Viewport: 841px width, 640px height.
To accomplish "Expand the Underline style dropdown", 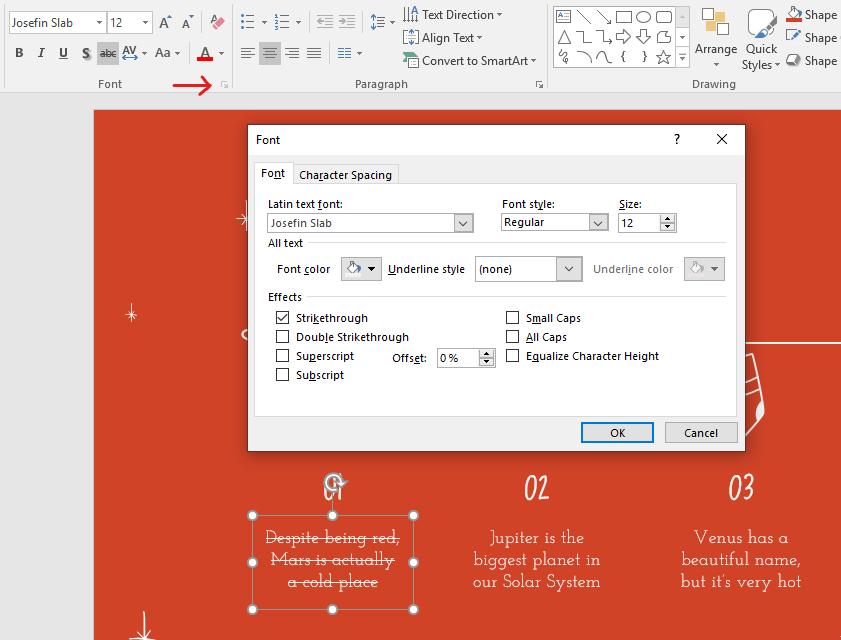I will [x=569, y=269].
